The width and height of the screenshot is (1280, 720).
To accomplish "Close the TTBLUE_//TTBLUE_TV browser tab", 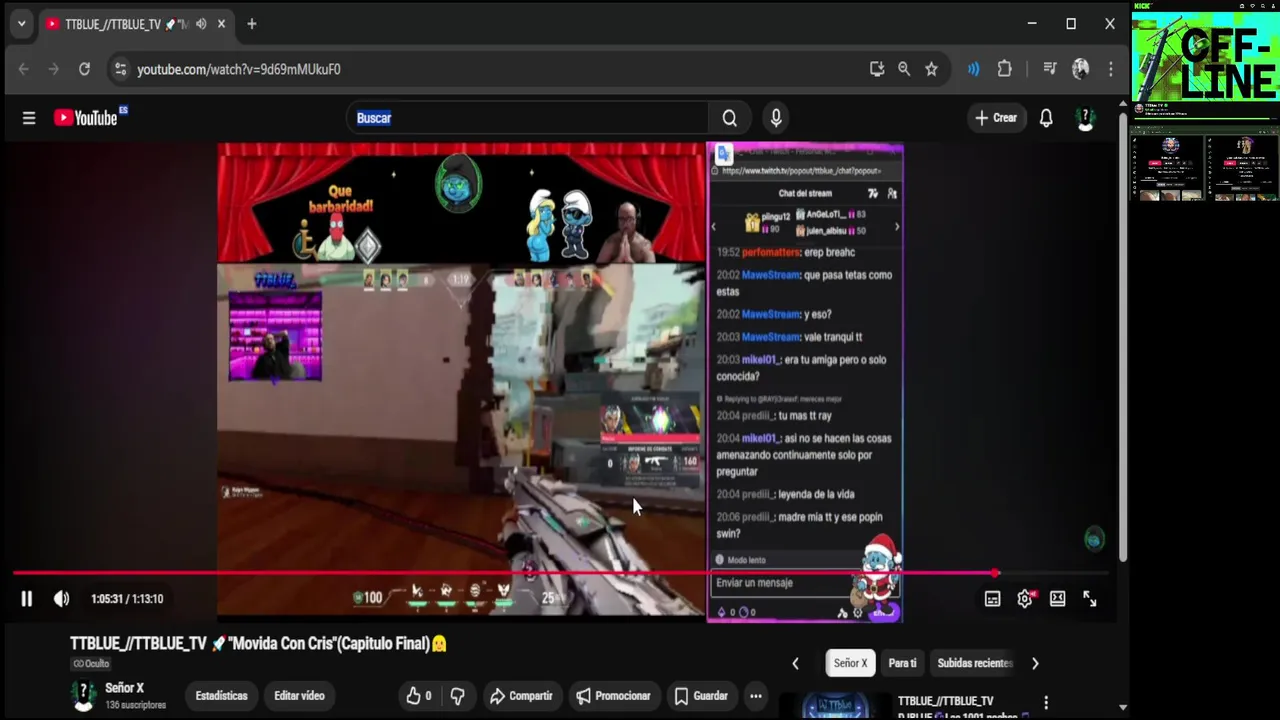I will pos(221,24).
